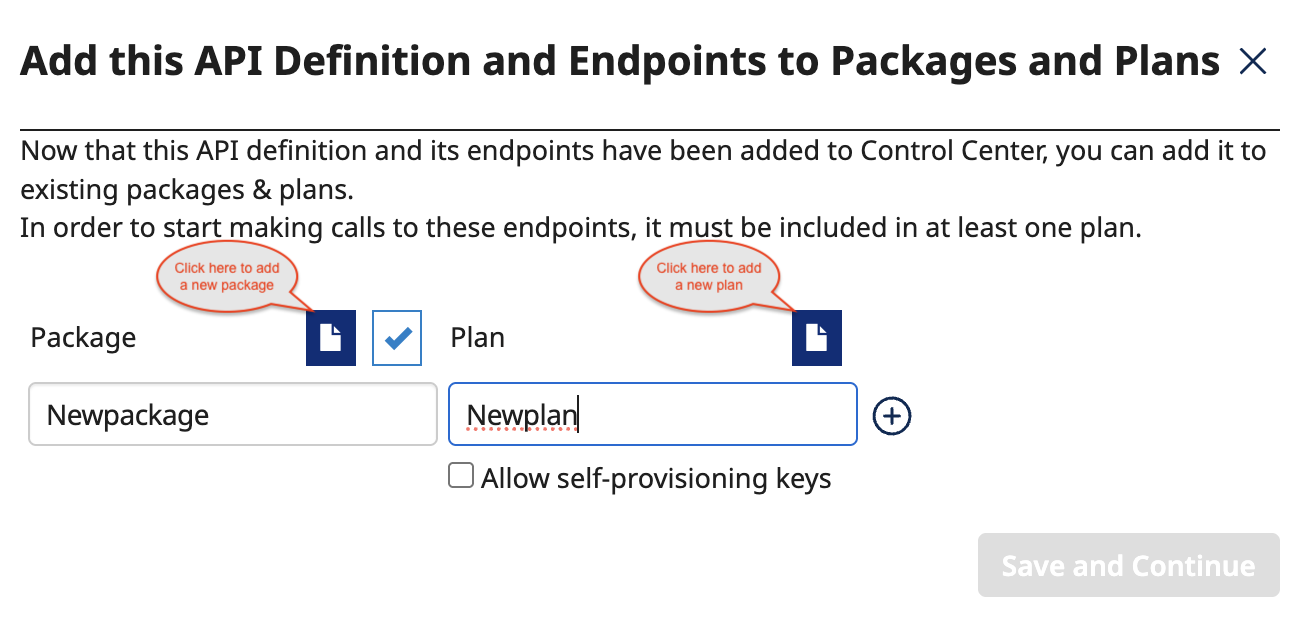
Task: Click the Plan column label
Action: pos(478,338)
